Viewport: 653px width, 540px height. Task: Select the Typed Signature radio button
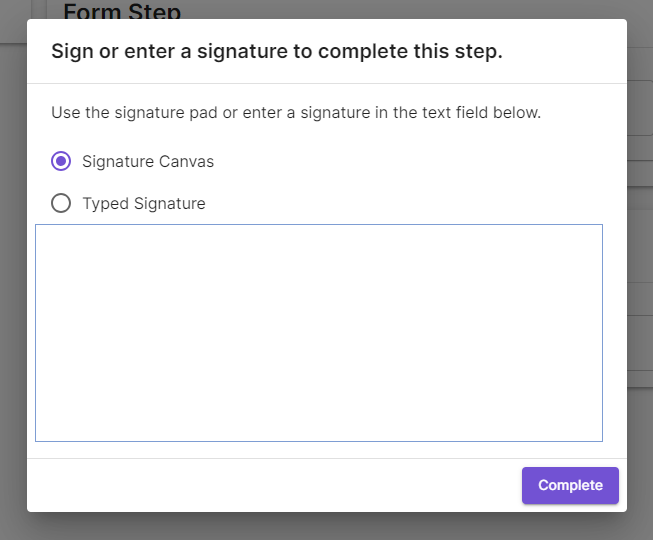61,204
